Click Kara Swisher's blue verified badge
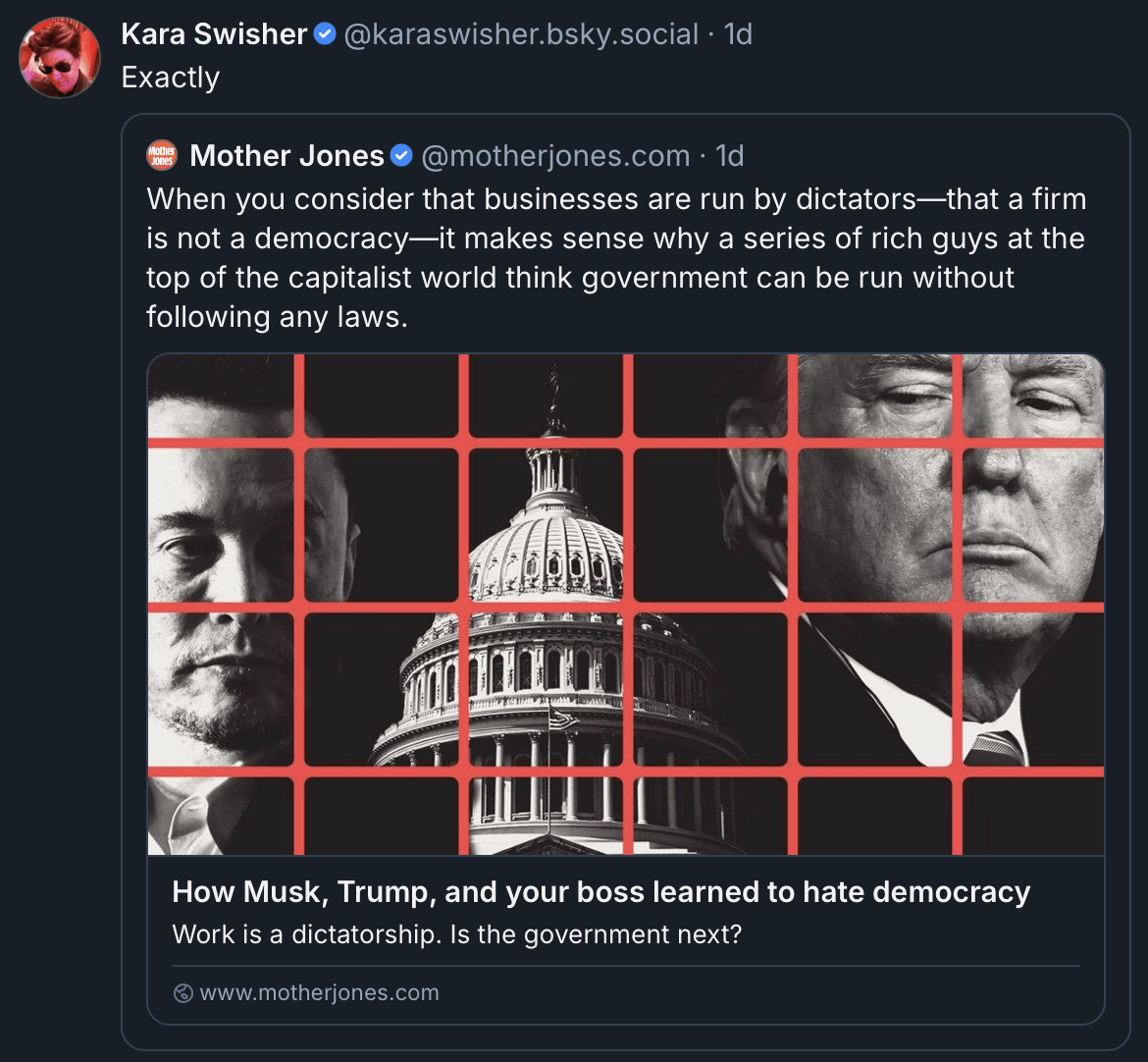The image size is (1148, 1062). point(325,34)
